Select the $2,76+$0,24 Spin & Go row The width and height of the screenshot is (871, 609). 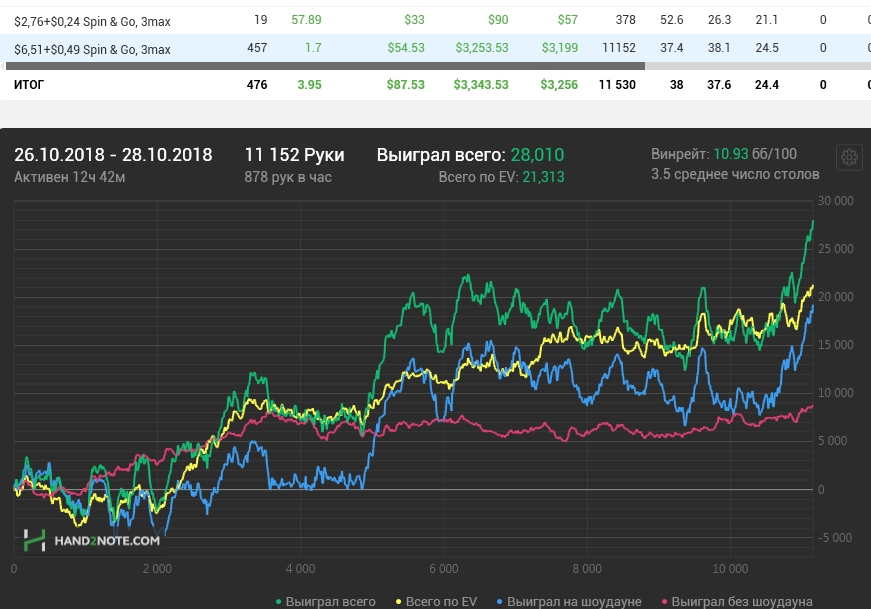tap(92, 19)
